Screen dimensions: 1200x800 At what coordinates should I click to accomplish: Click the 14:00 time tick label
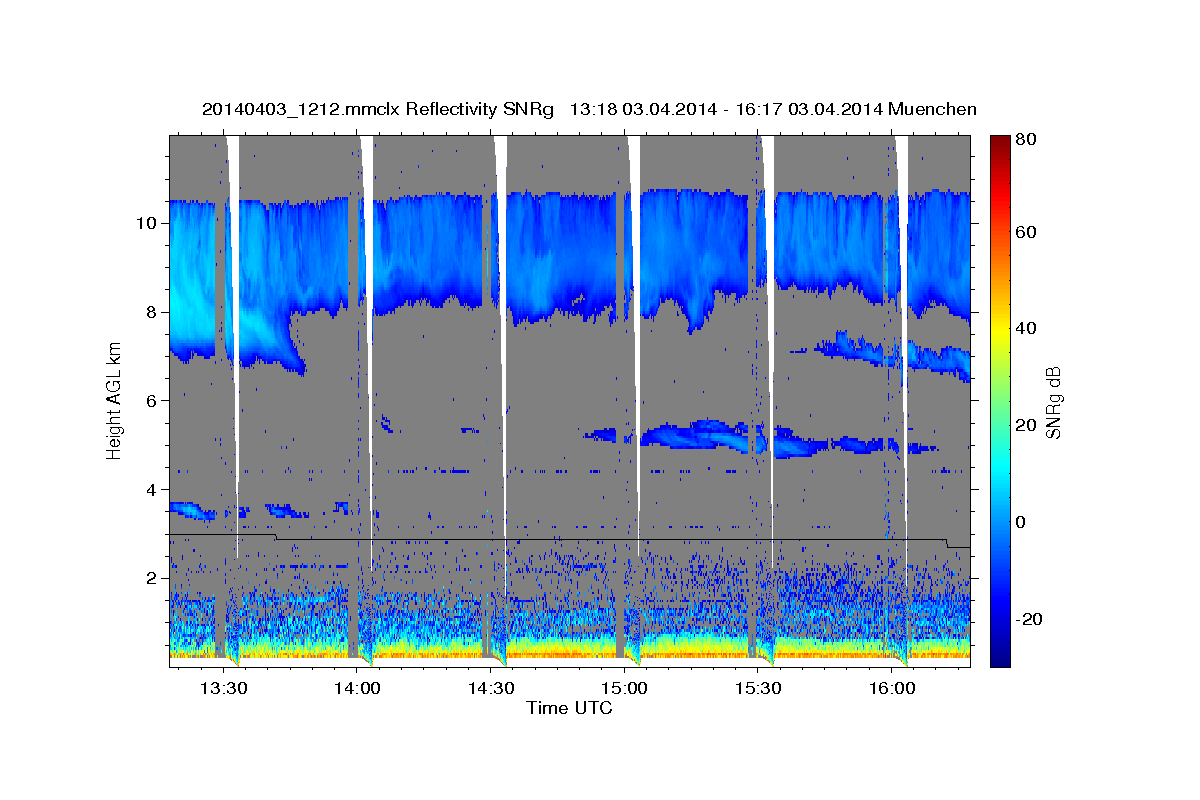point(356,689)
